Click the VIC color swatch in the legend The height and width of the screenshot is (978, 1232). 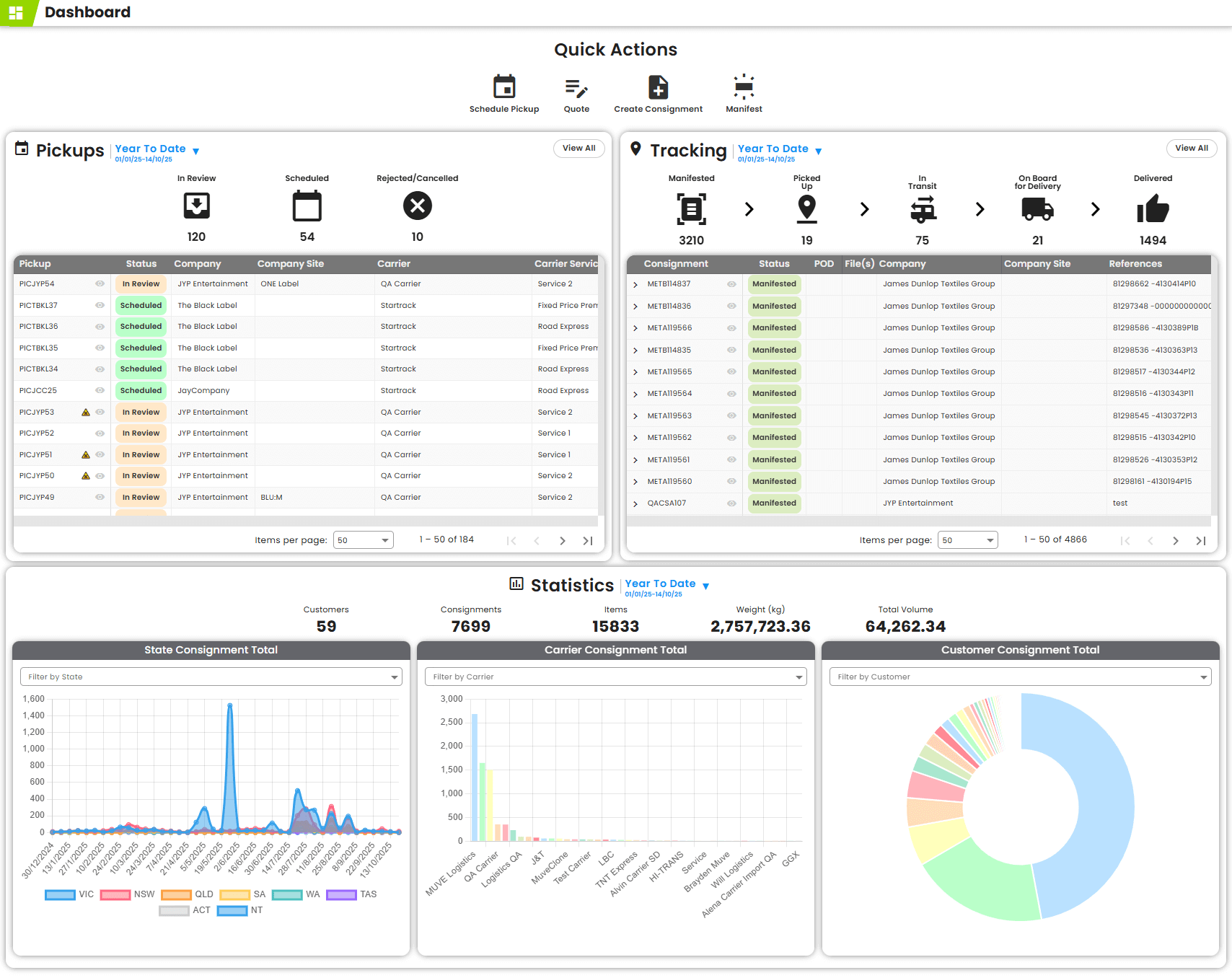(60, 894)
